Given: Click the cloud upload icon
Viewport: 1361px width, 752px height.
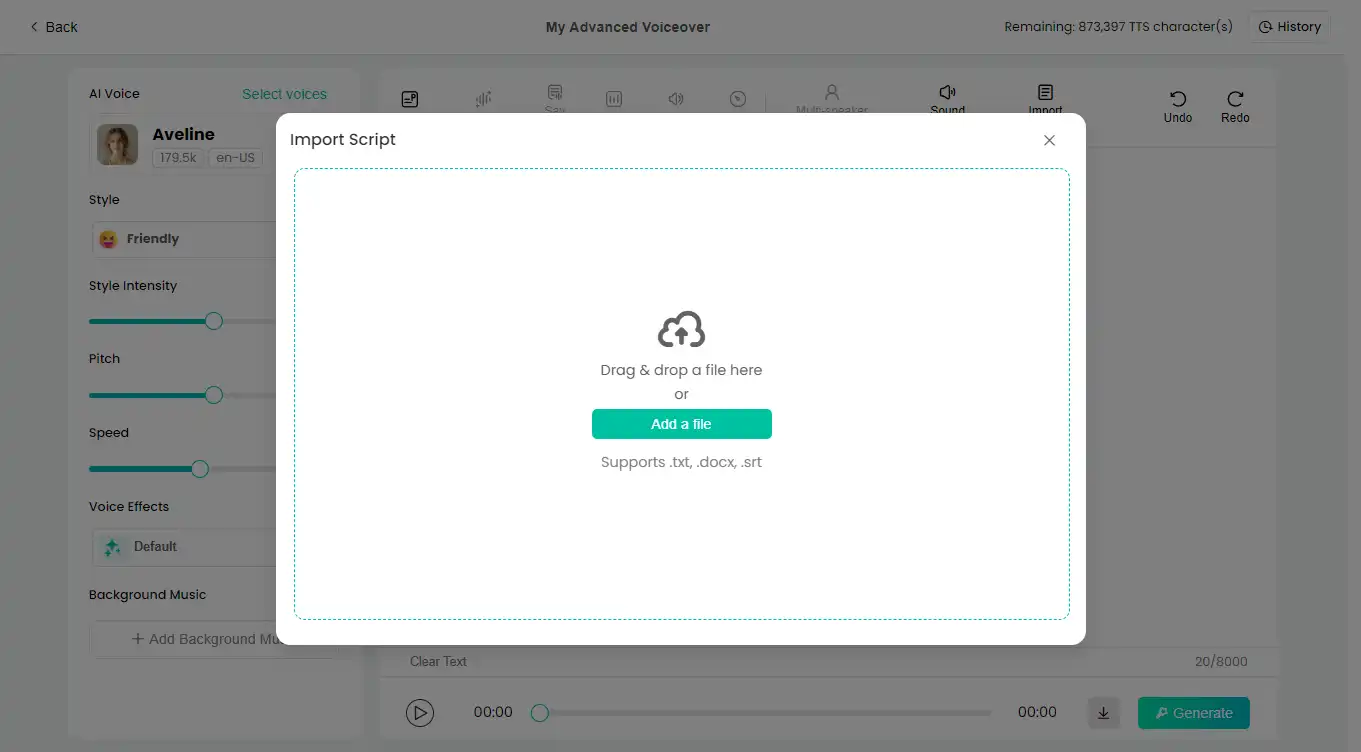Looking at the screenshot, I should (682, 329).
